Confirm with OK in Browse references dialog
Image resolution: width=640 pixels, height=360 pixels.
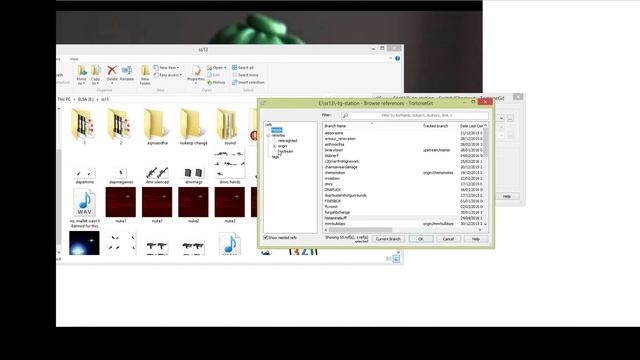(420, 239)
